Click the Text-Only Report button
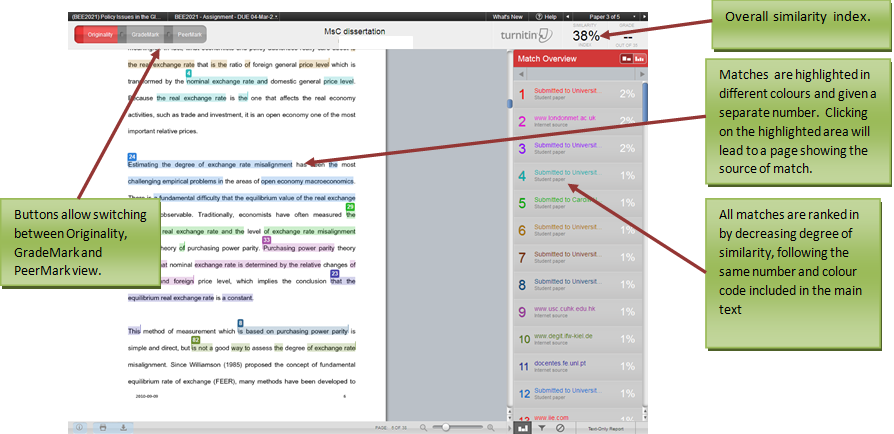894x434 pixels. [606, 427]
